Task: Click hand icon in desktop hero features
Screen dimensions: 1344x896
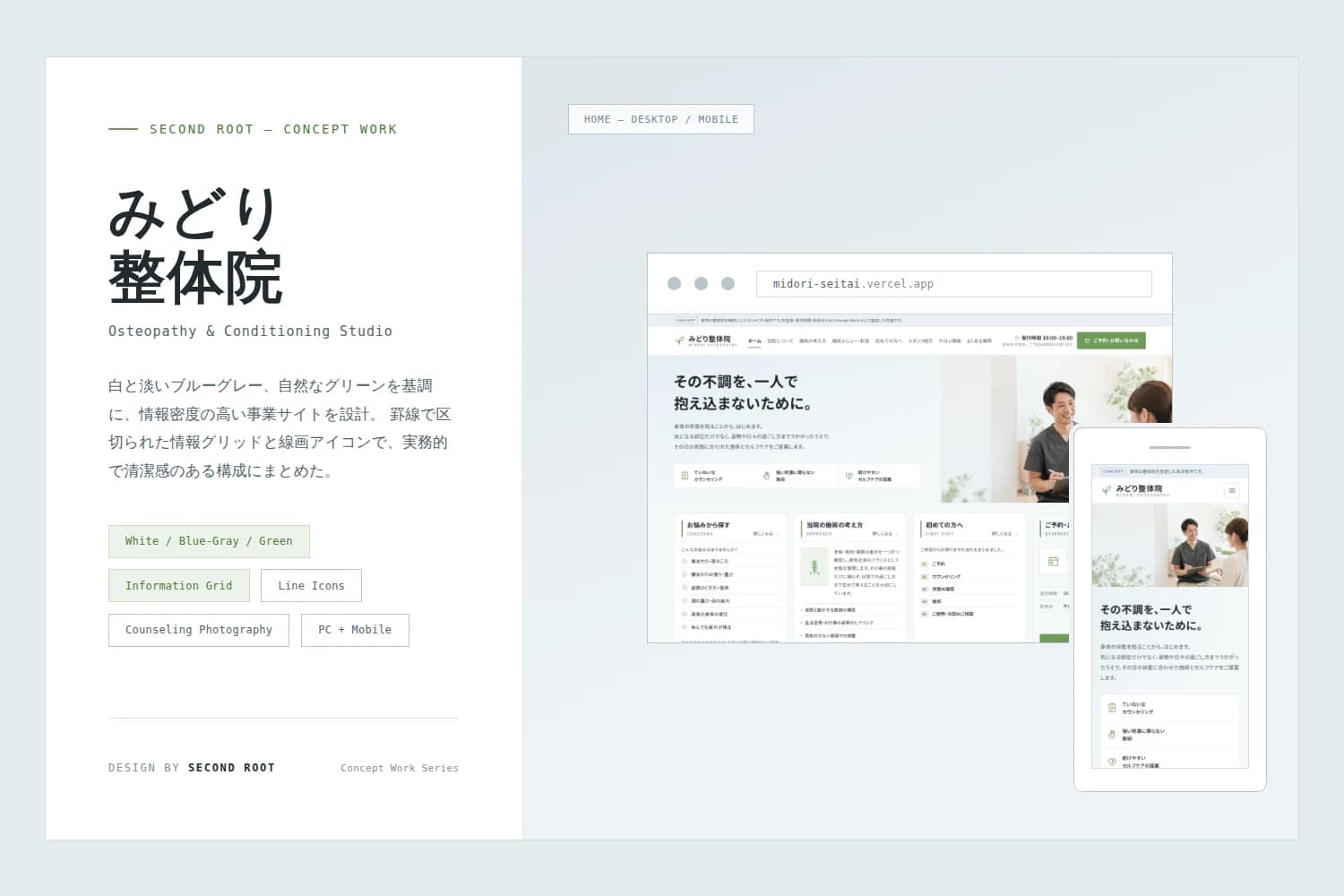Action: point(766,476)
